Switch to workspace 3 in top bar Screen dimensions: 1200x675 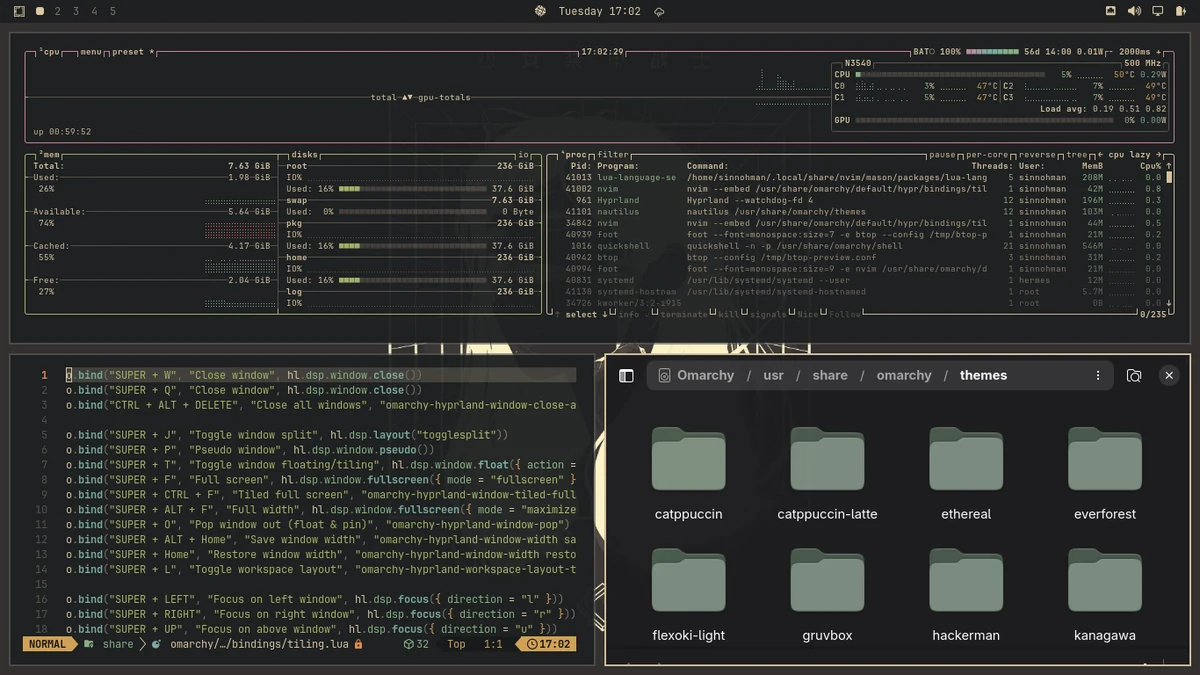click(x=75, y=11)
